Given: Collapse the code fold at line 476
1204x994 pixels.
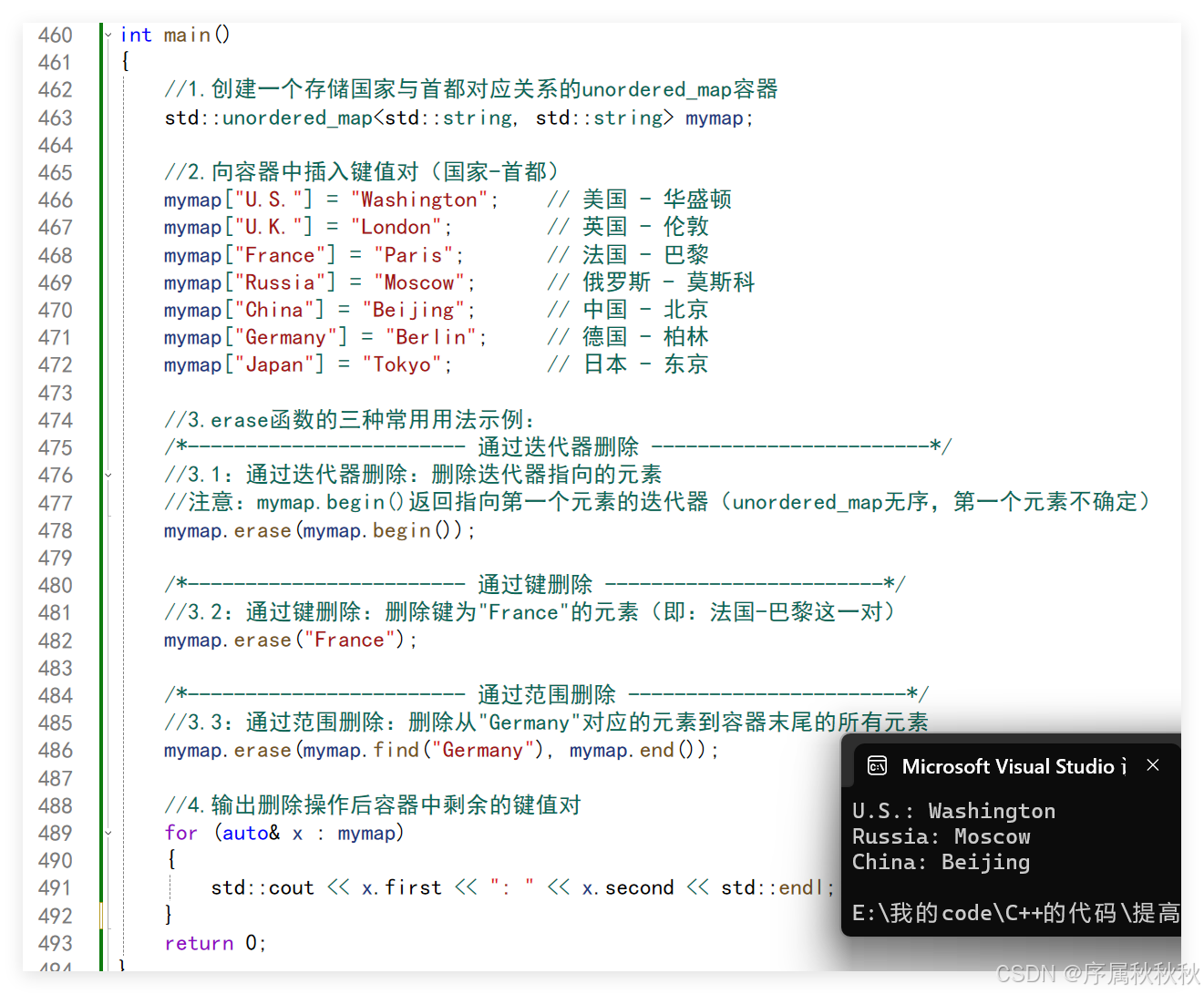Looking at the screenshot, I should pos(108,475).
